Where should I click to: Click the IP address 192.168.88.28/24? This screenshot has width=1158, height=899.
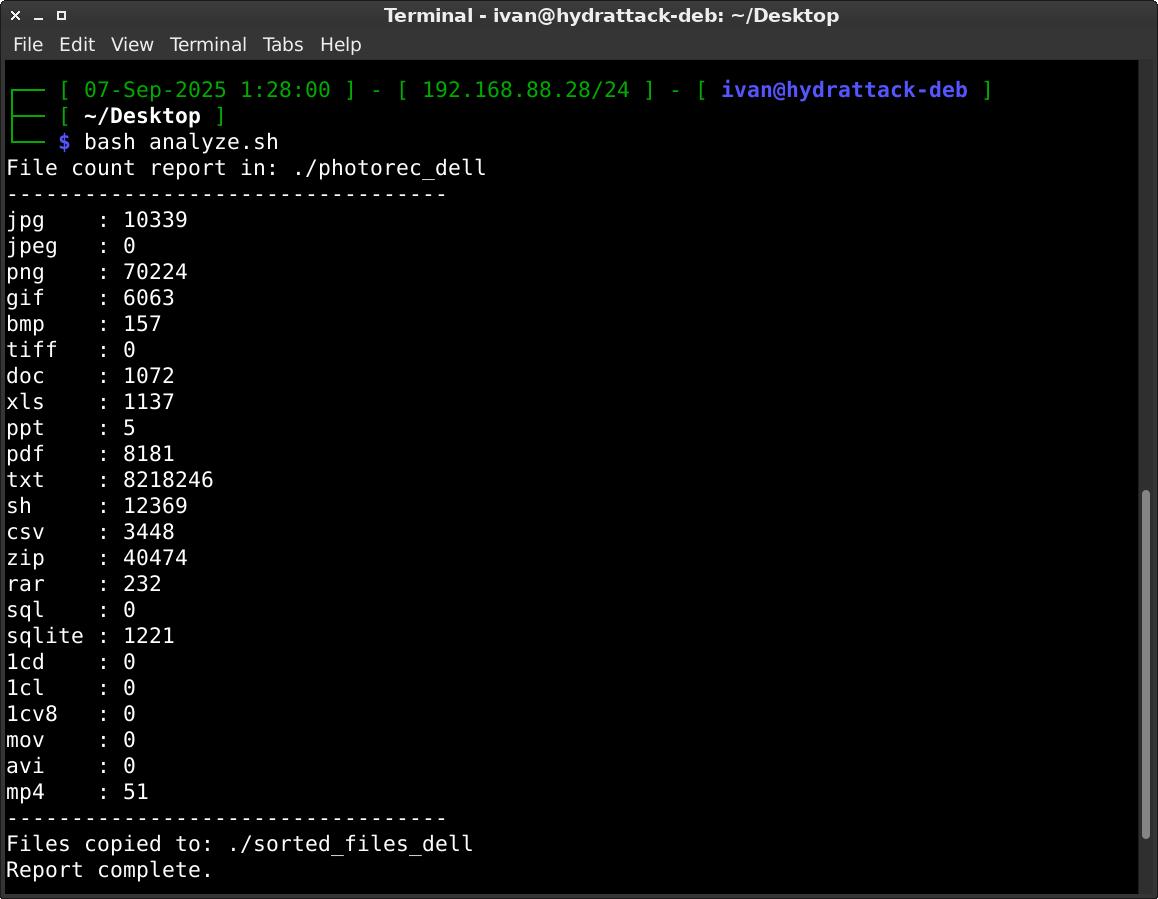click(526, 90)
